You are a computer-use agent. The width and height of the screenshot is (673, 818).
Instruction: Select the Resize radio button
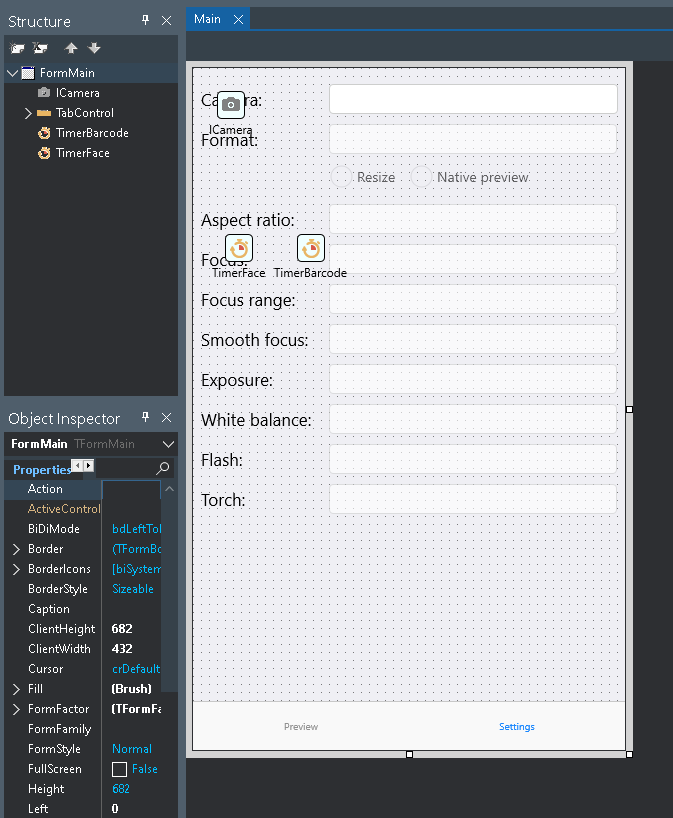pyautogui.click(x=342, y=177)
